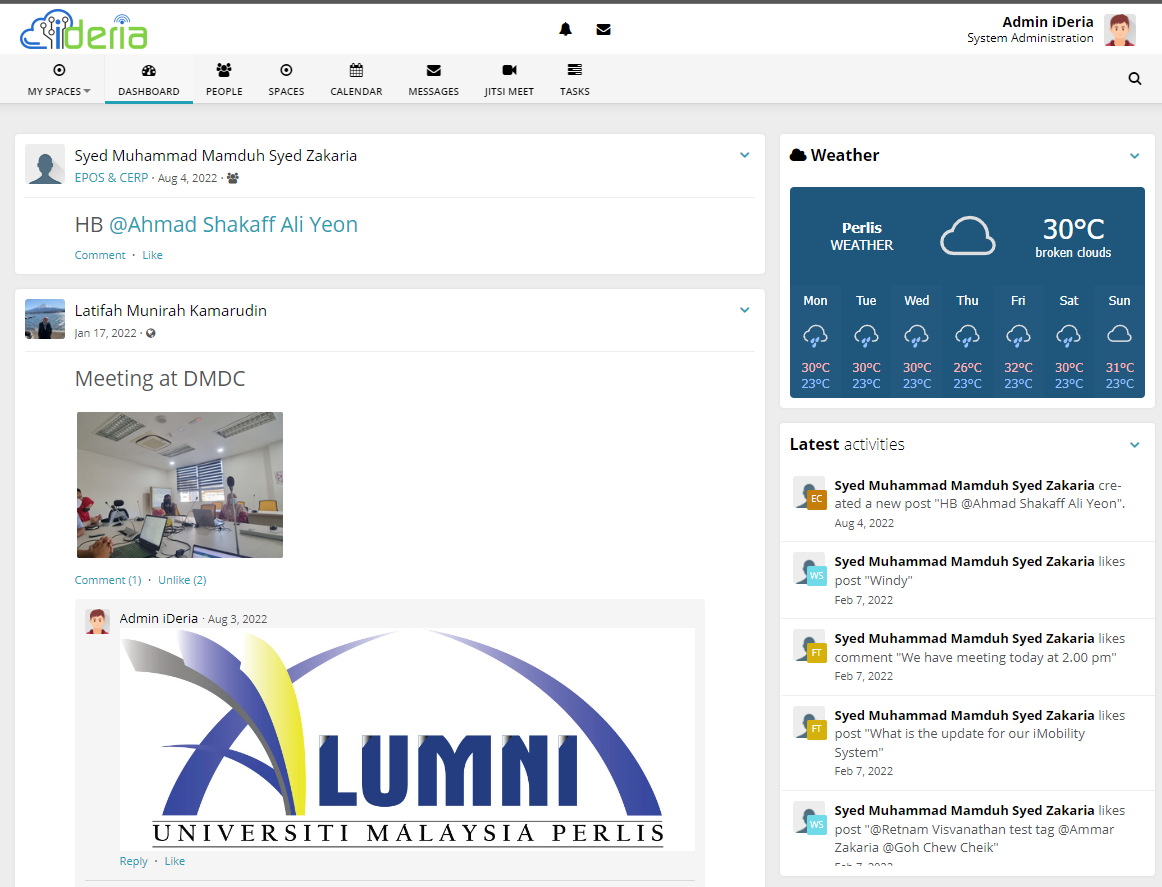Click the iDeria logo
This screenshot has width=1162, height=887.
(84, 31)
